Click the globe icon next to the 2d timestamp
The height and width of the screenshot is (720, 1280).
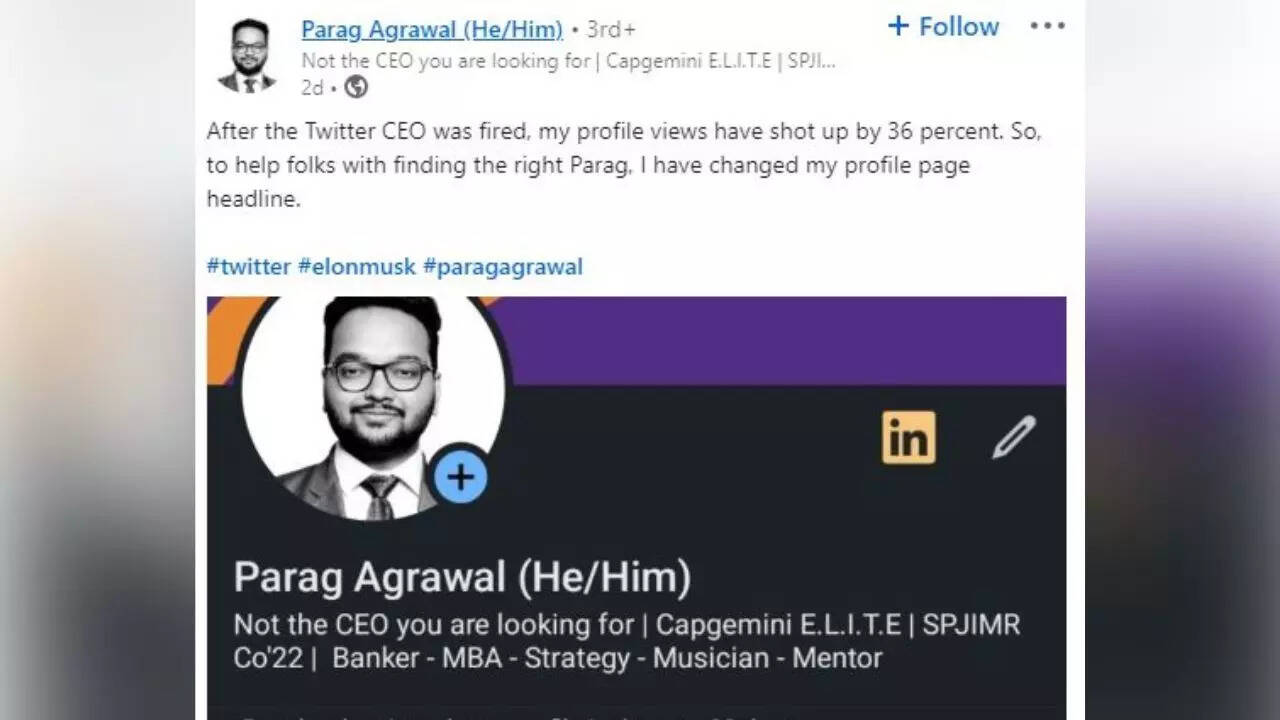tap(357, 88)
